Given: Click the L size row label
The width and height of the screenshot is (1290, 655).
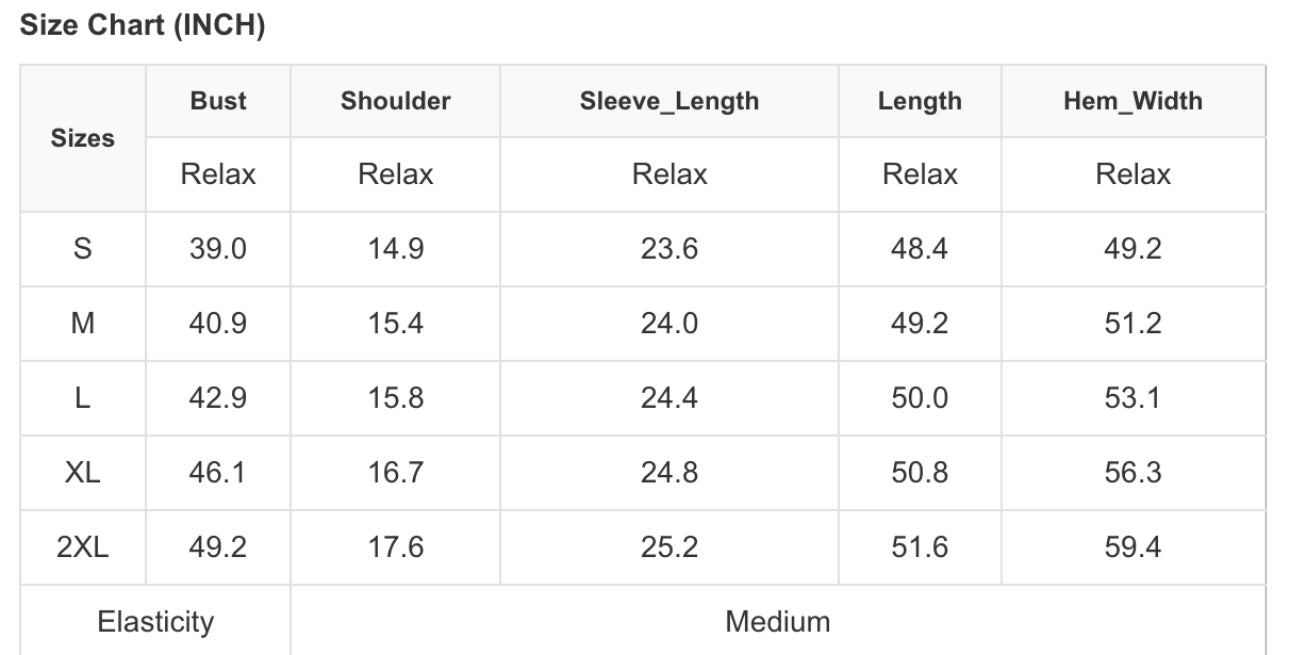Looking at the screenshot, I should [83, 398].
